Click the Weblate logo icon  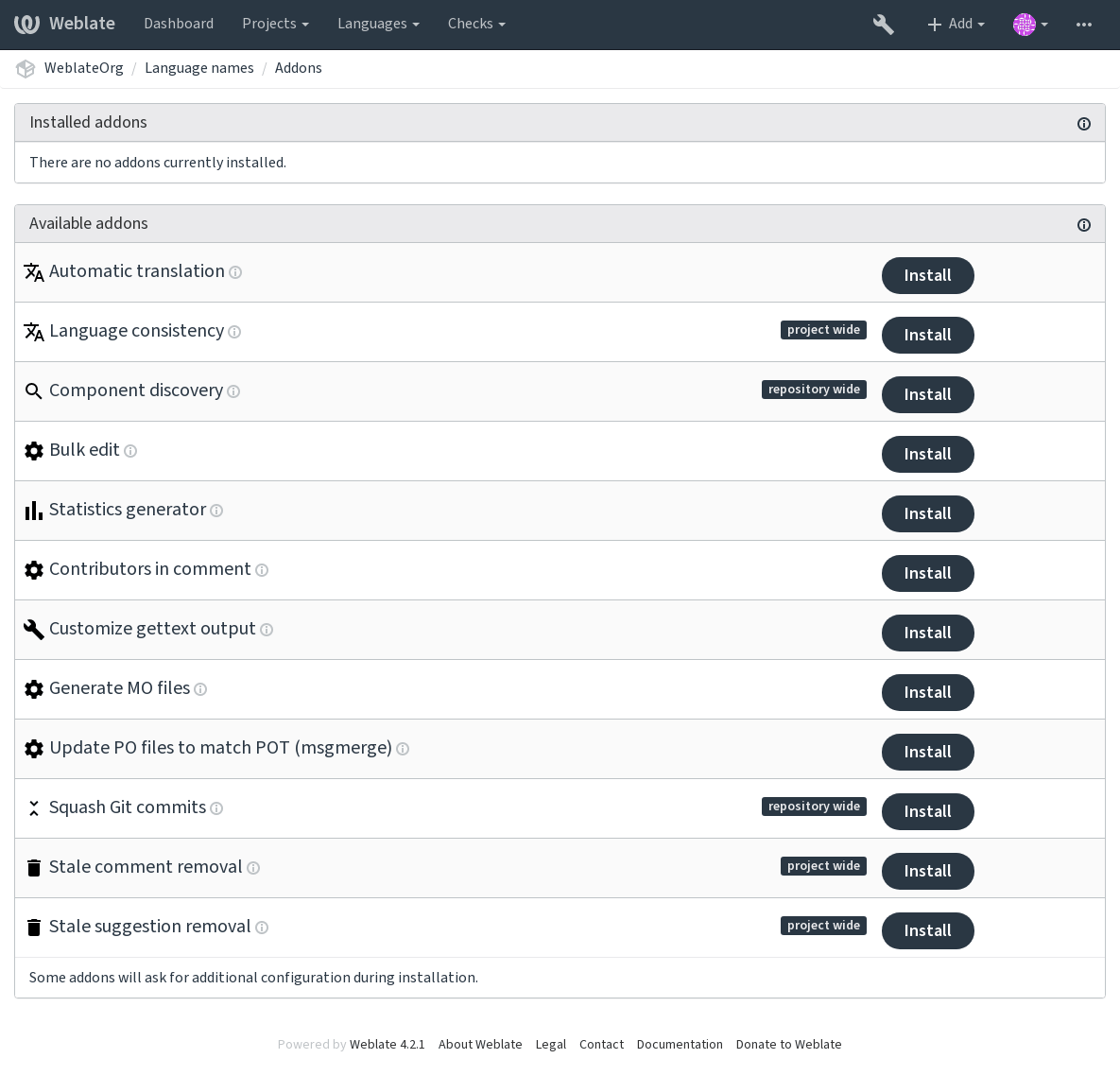(x=26, y=24)
